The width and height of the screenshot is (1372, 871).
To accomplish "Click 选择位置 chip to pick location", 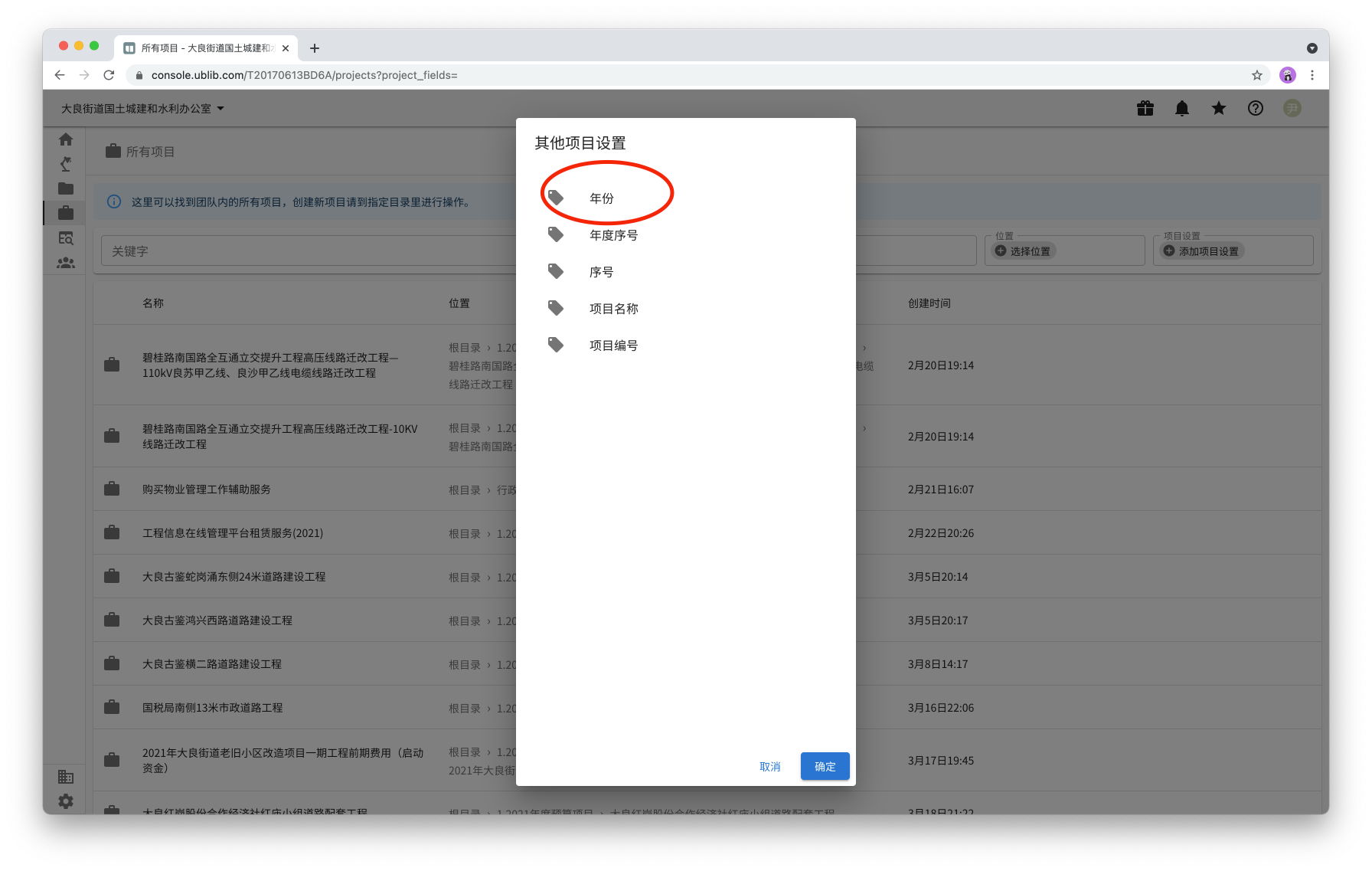I will pos(1024,251).
